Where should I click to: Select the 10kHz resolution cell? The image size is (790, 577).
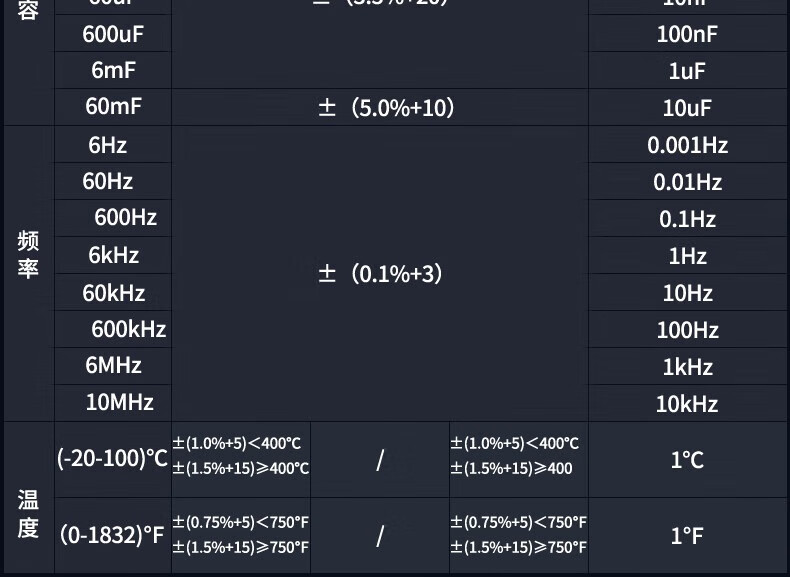coord(687,404)
